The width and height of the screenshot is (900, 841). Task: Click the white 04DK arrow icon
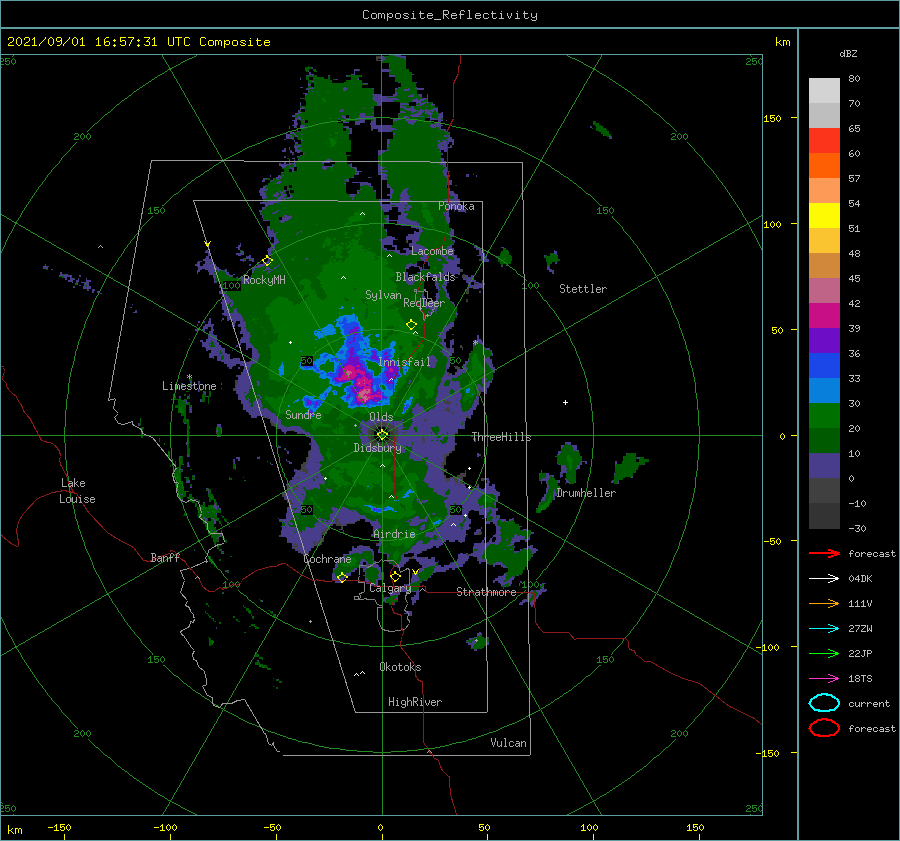coord(824,579)
